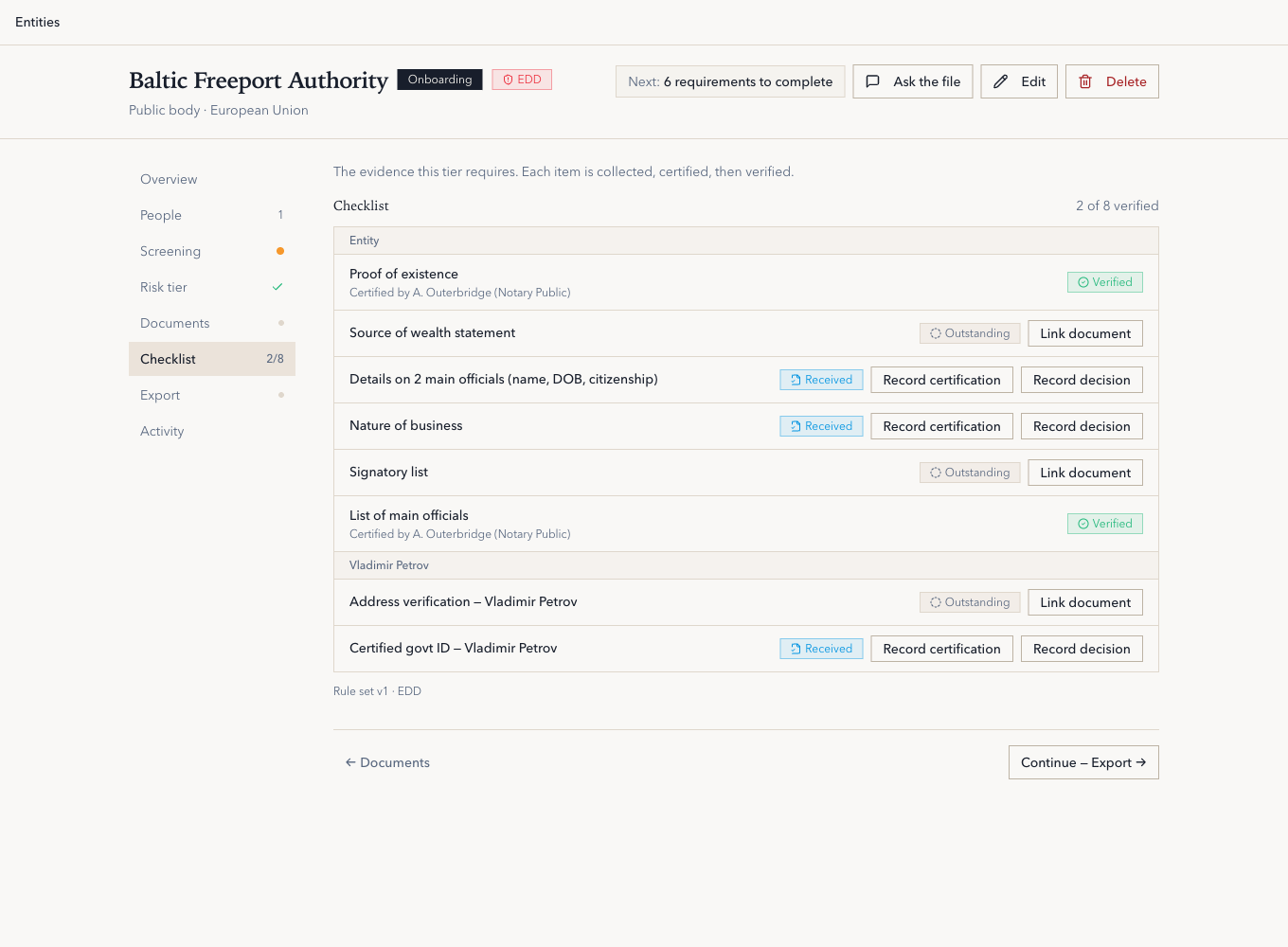Click the Signatory list item text
Screen dimensions: 1288x947
click(388, 472)
